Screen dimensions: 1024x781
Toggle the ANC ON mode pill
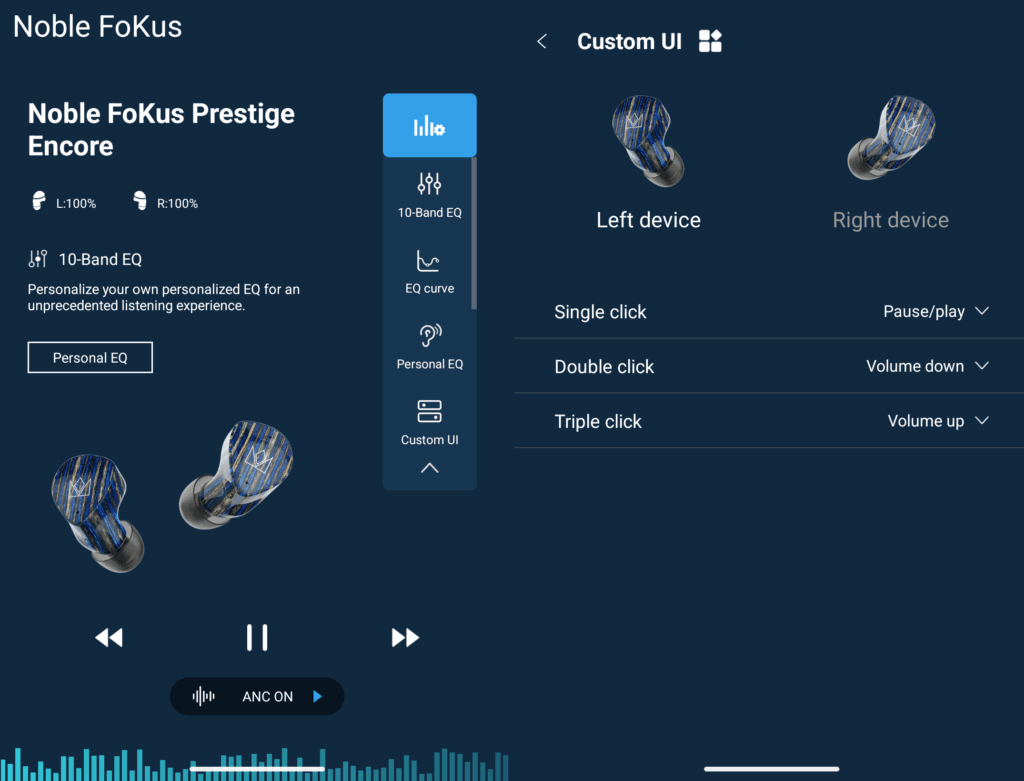[x=257, y=697]
